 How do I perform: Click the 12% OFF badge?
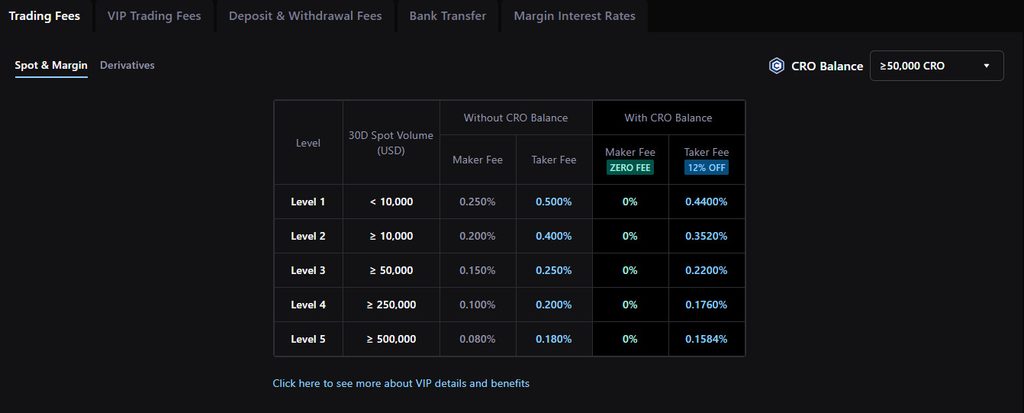706,168
